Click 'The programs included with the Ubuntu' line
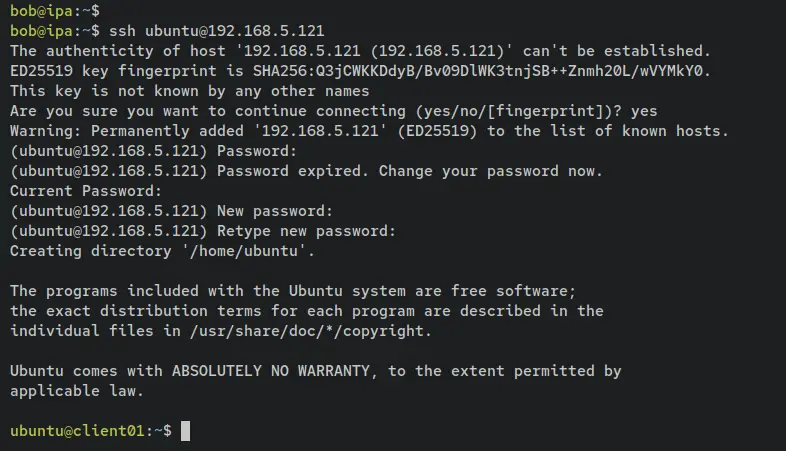Screen dimensions: 786x451 click(x=293, y=291)
